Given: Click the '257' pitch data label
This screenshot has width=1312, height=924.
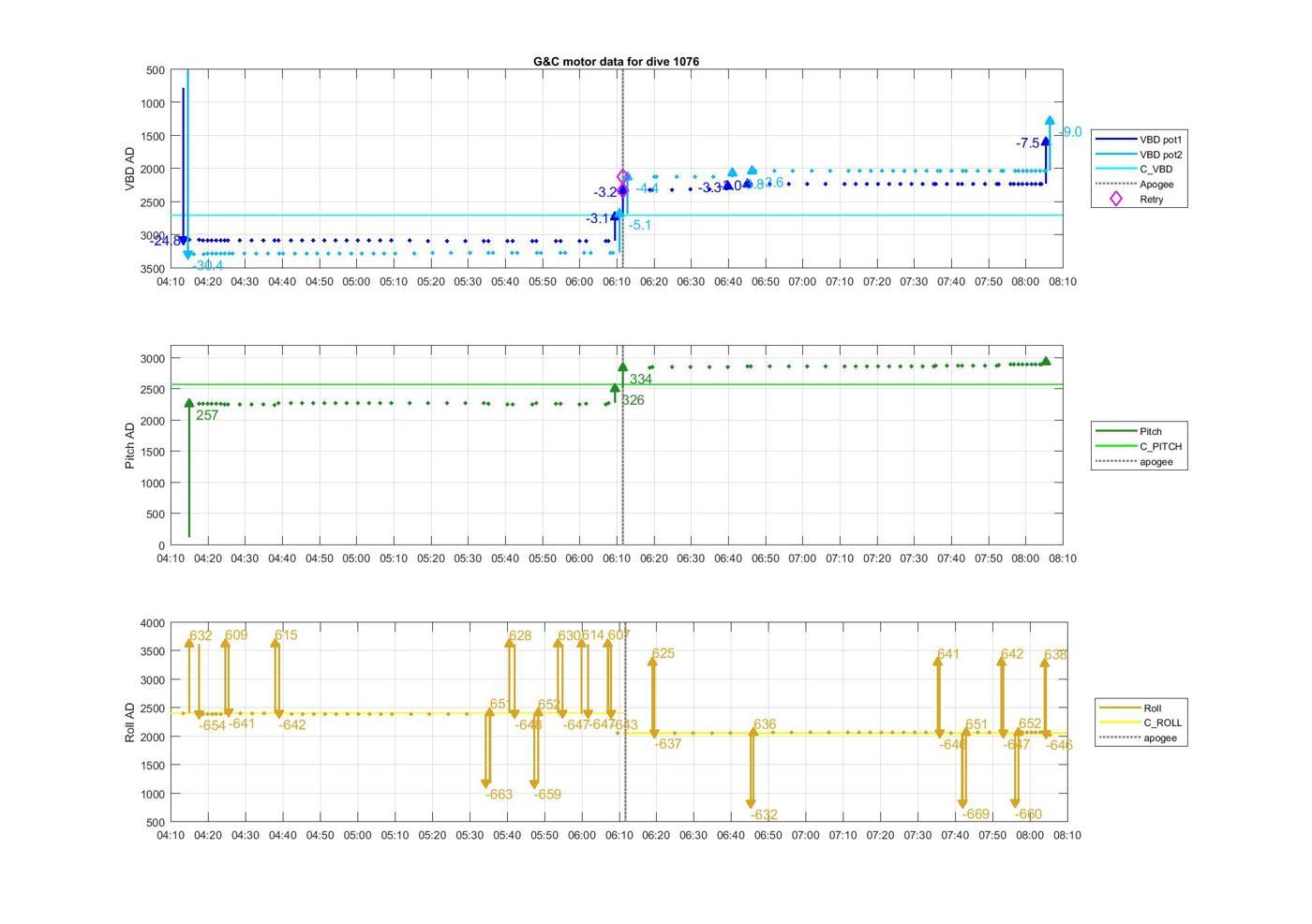Looking at the screenshot, I should click(x=207, y=415).
